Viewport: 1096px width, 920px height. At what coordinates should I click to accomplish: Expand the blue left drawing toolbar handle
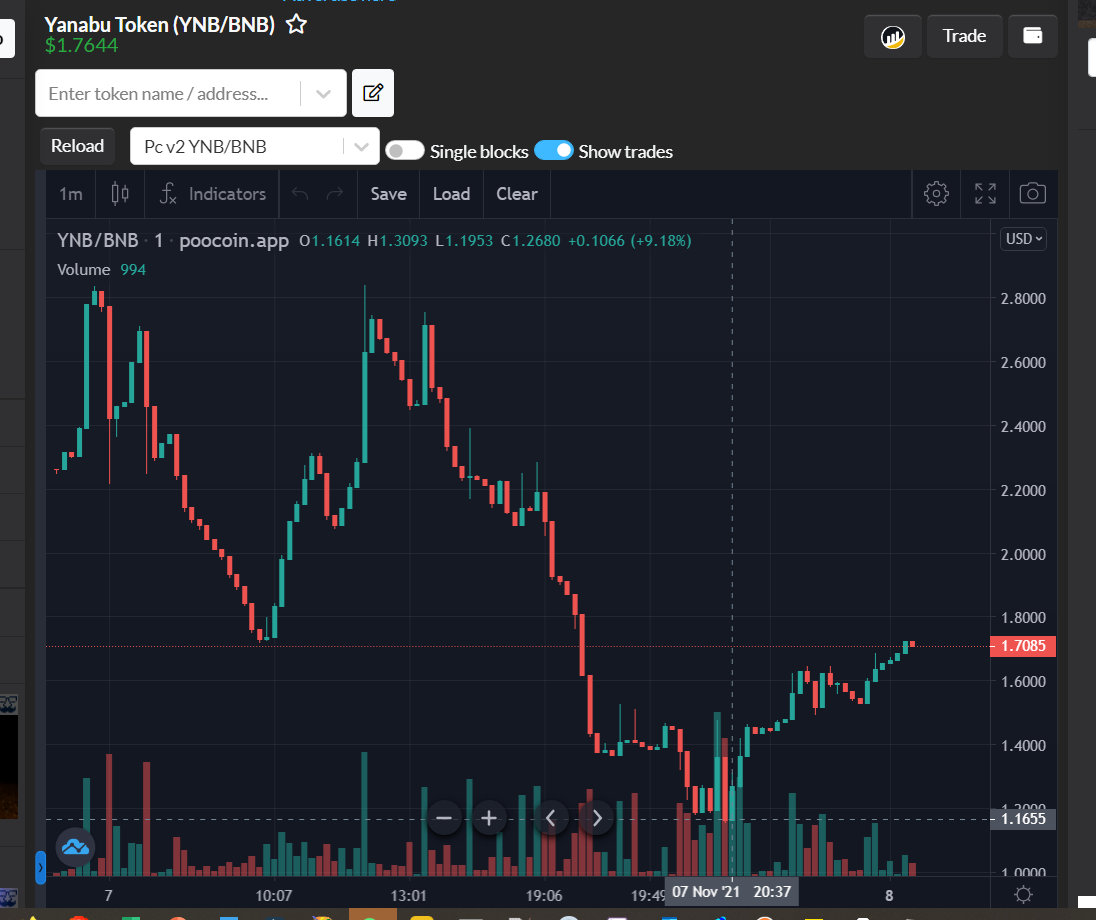(x=41, y=868)
